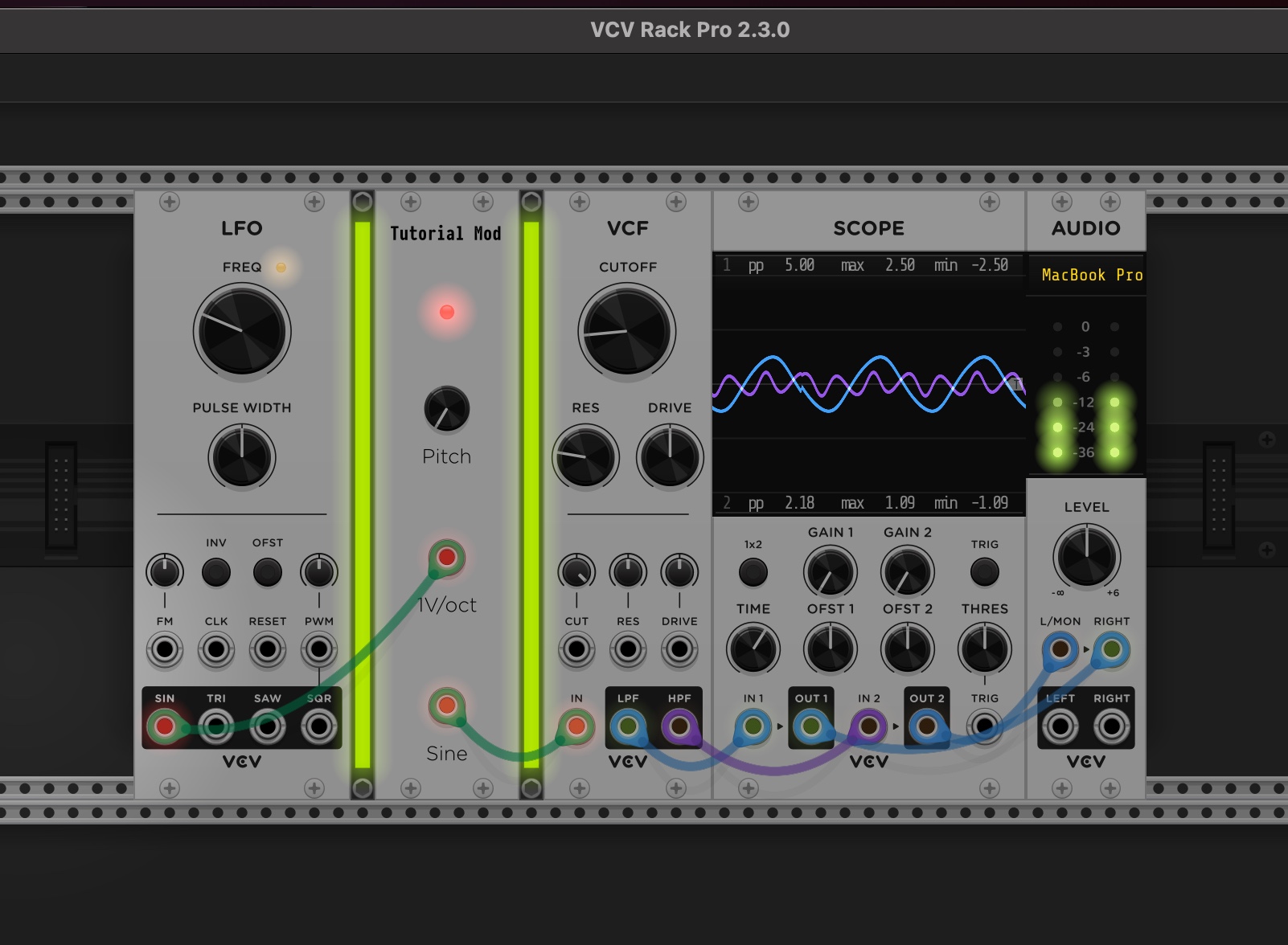Viewport: 1288px width, 945px height.
Task: Click the LFO SIN output jack
Action: [165, 726]
